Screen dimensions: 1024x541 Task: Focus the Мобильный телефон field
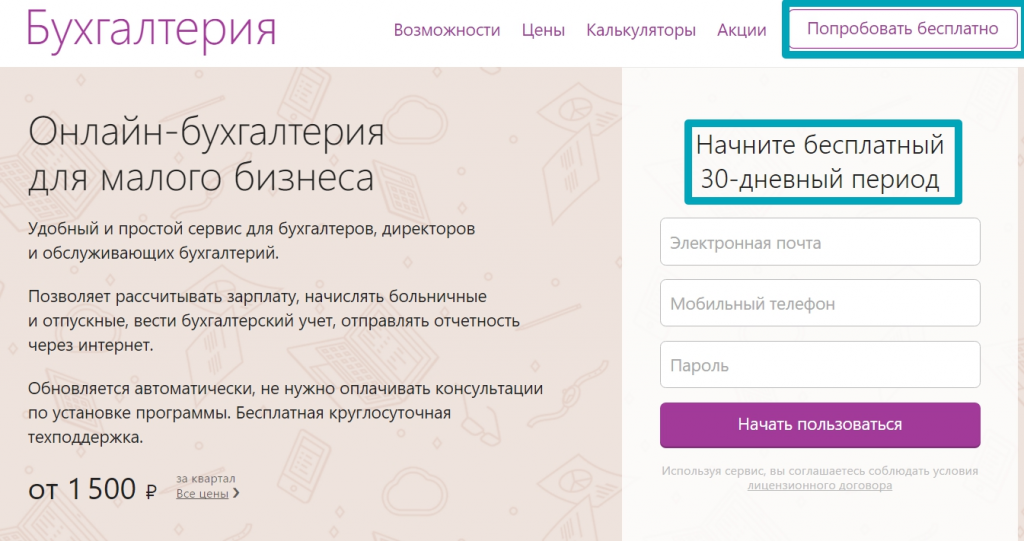point(820,303)
